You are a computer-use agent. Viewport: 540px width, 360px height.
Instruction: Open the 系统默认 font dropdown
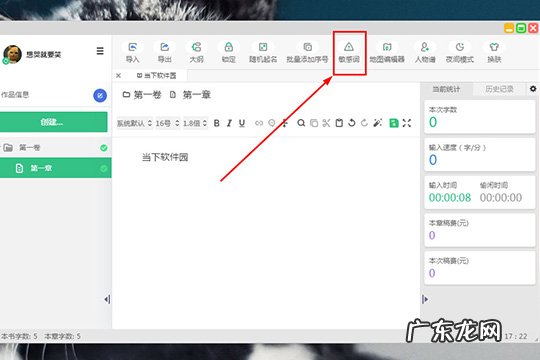pyautogui.click(x=135, y=123)
